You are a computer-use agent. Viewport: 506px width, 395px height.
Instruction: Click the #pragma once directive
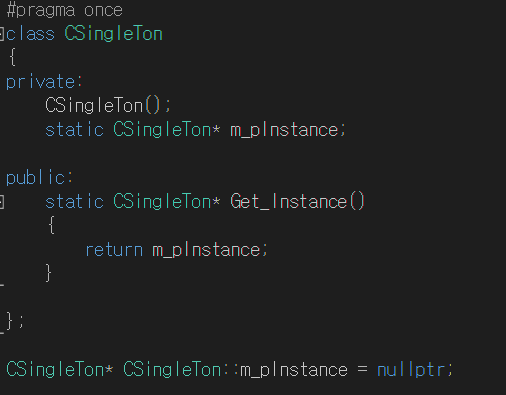click(x=65, y=10)
